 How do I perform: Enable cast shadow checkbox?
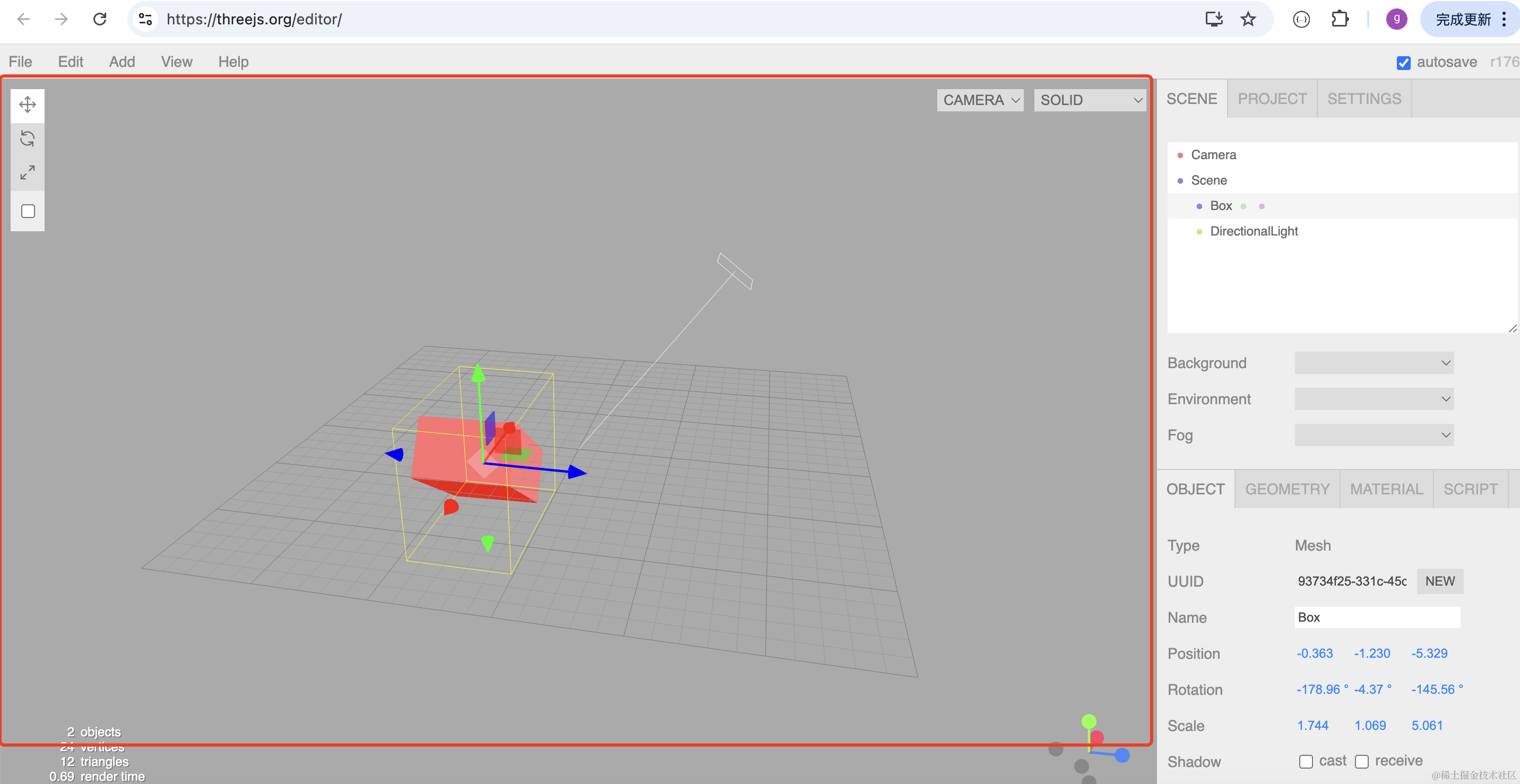[1306, 762]
